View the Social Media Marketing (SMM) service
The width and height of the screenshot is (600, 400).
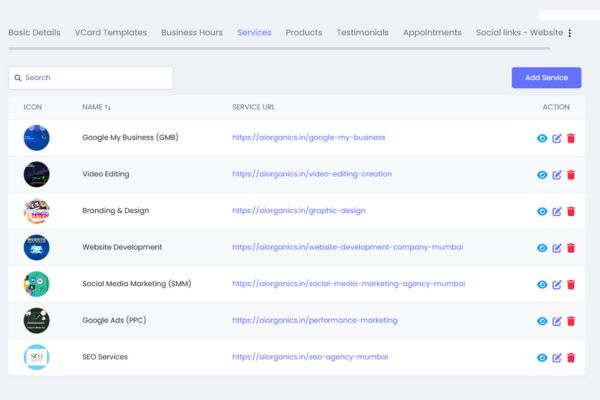(x=542, y=284)
